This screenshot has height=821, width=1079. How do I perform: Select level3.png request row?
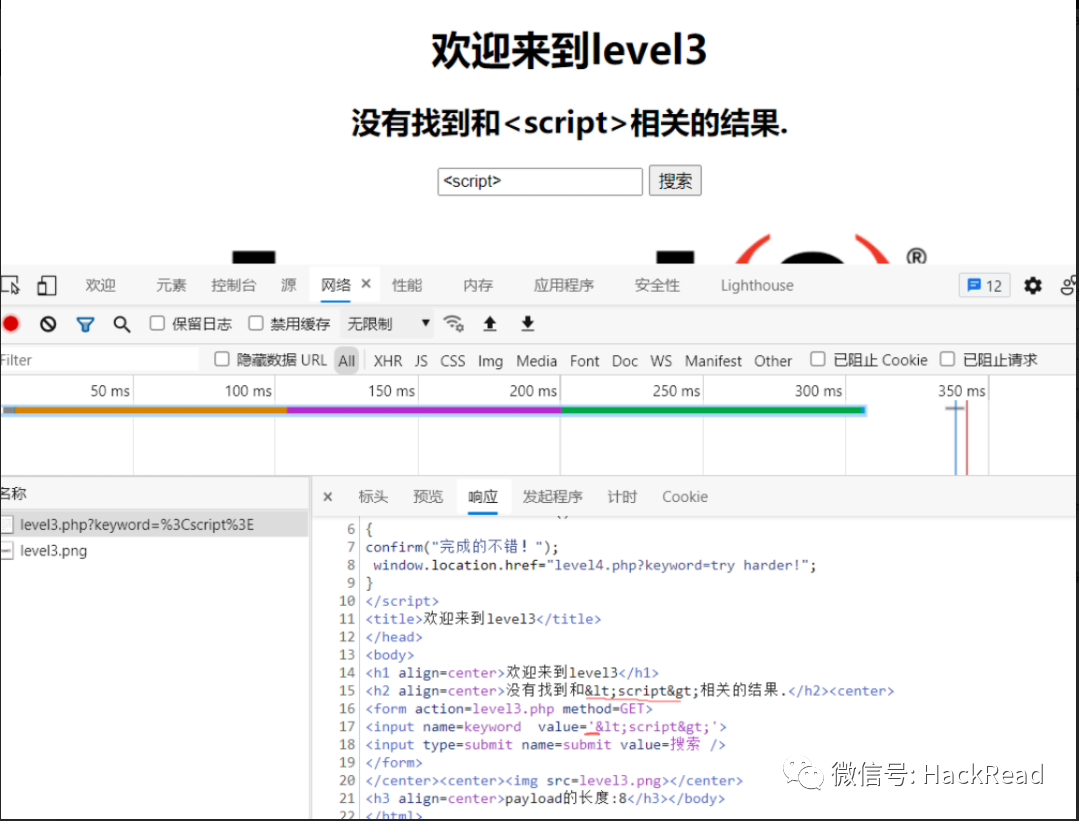tap(154, 551)
